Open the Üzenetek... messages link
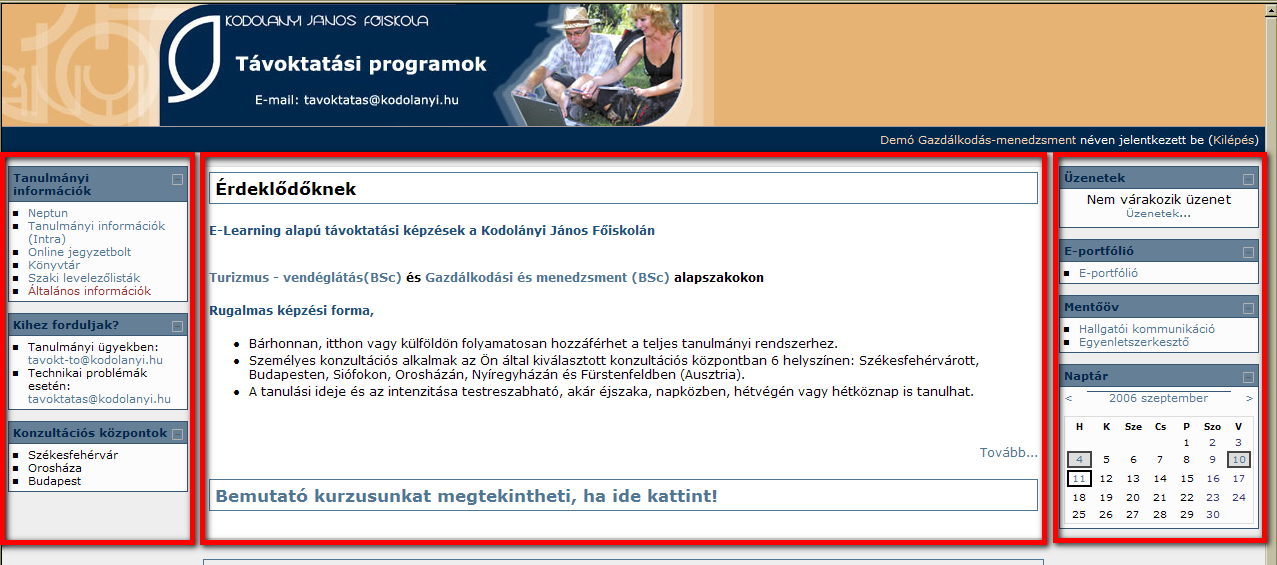 (1158, 213)
